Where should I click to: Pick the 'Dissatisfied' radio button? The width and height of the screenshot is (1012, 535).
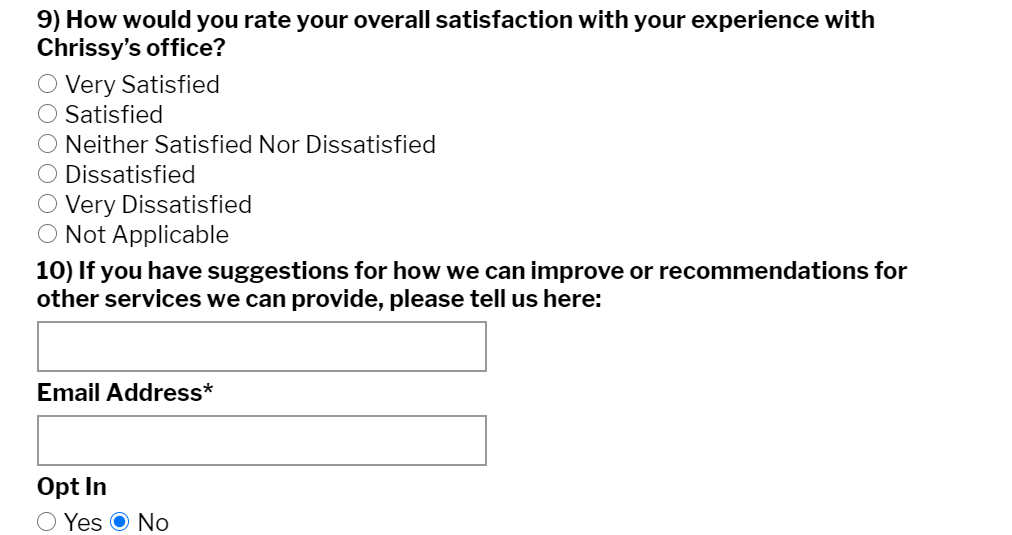[x=47, y=175]
